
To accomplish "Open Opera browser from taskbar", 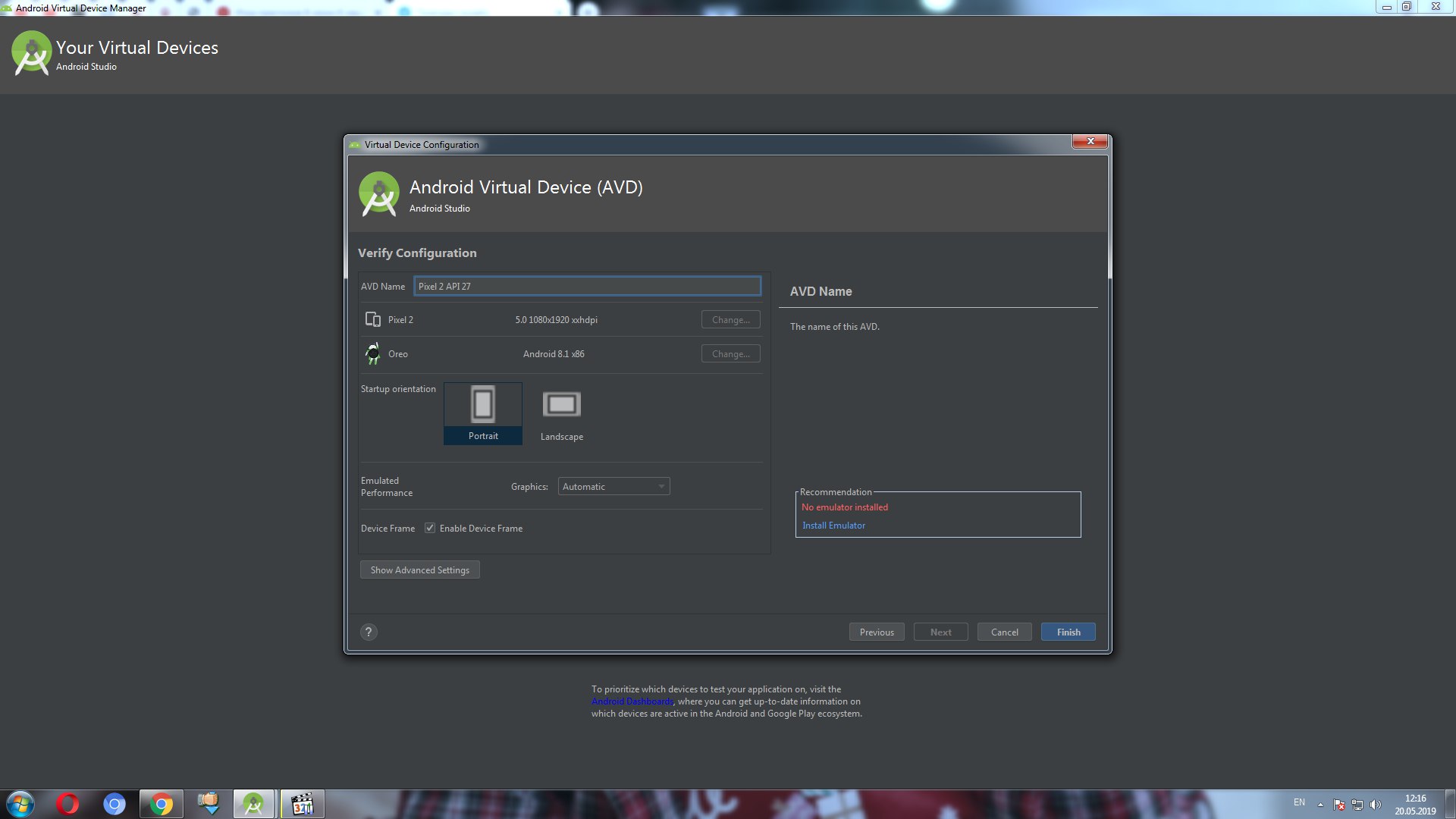I will pos(67,804).
